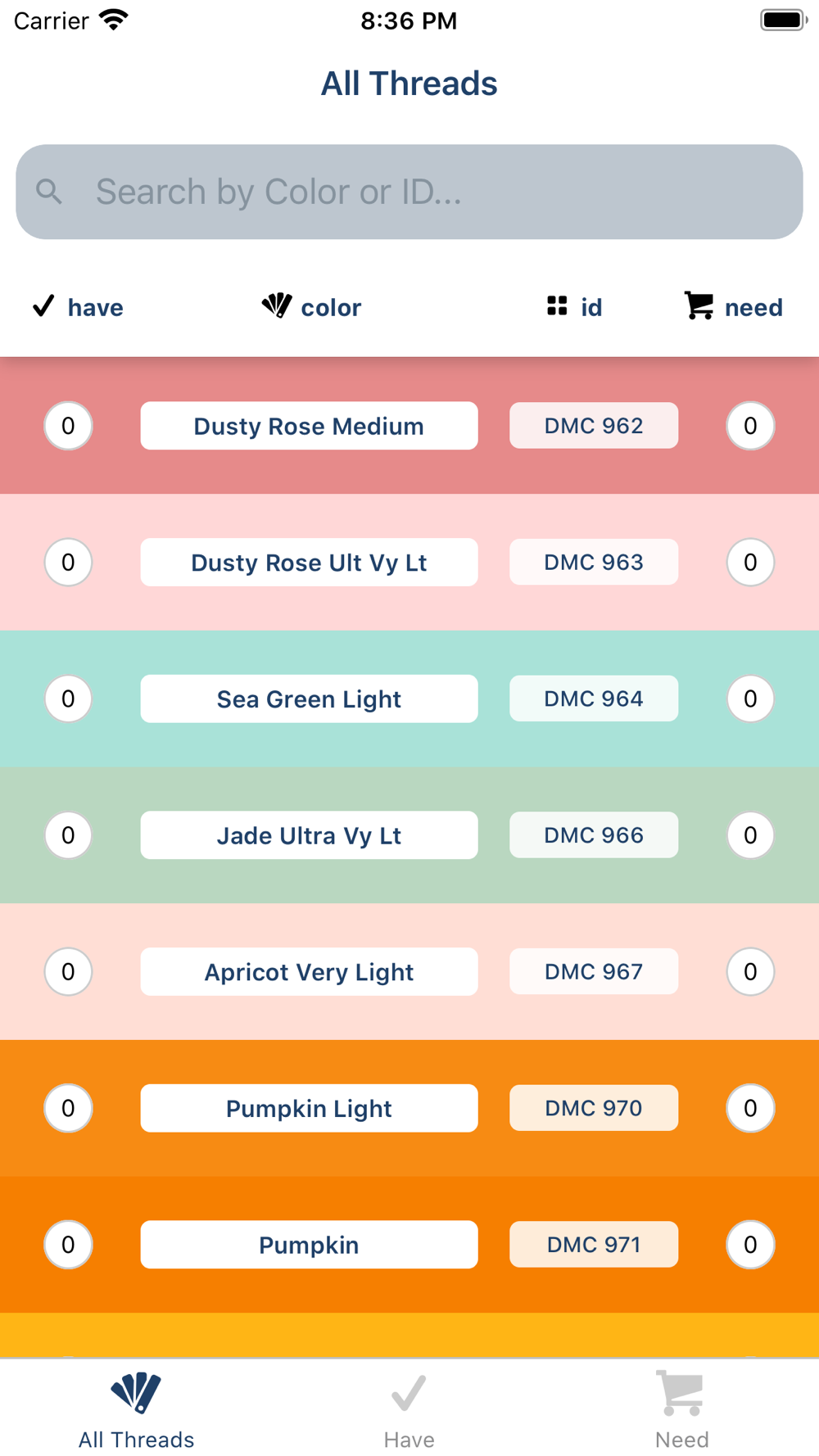
Task: Tap the All Threads fan tab icon
Action: pos(136,1393)
